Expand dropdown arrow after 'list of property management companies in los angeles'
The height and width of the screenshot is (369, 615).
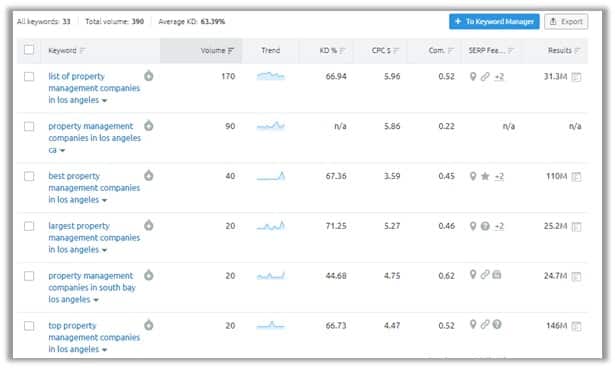tap(104, 101)
